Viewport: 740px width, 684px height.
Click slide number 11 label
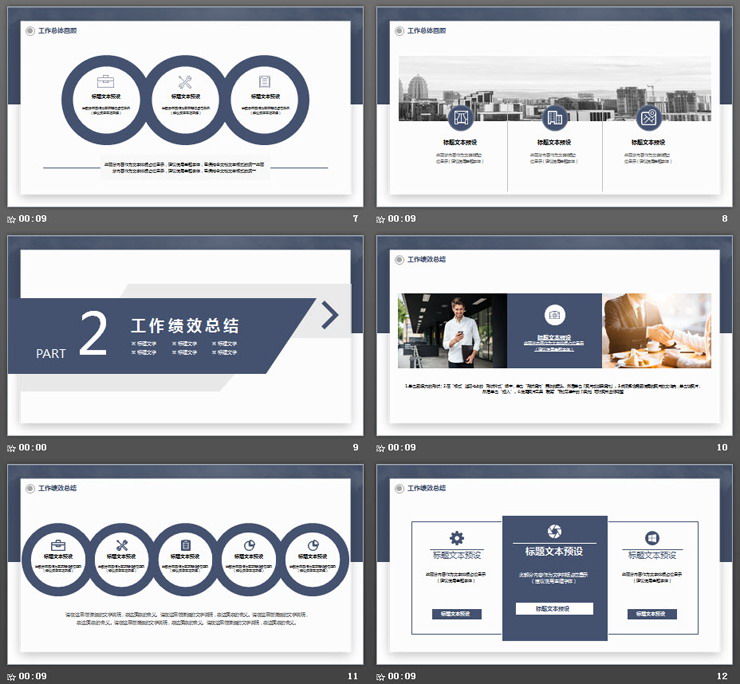pyautogui.click(x=352, y=676)
